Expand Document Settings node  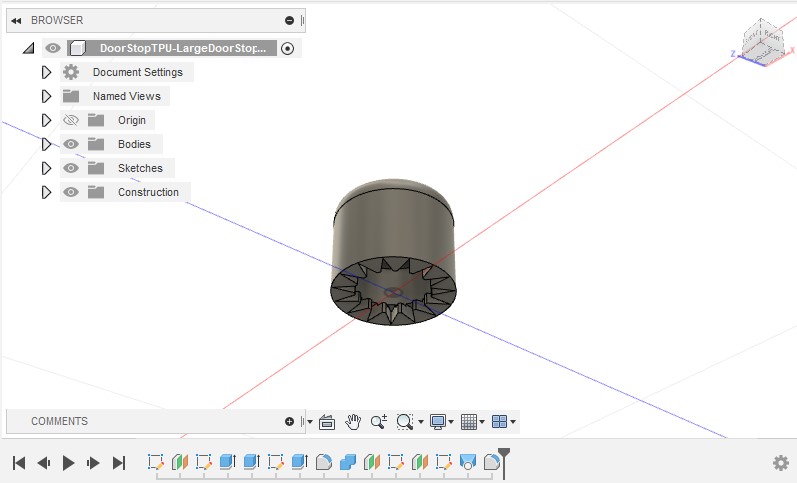(46, 72)
